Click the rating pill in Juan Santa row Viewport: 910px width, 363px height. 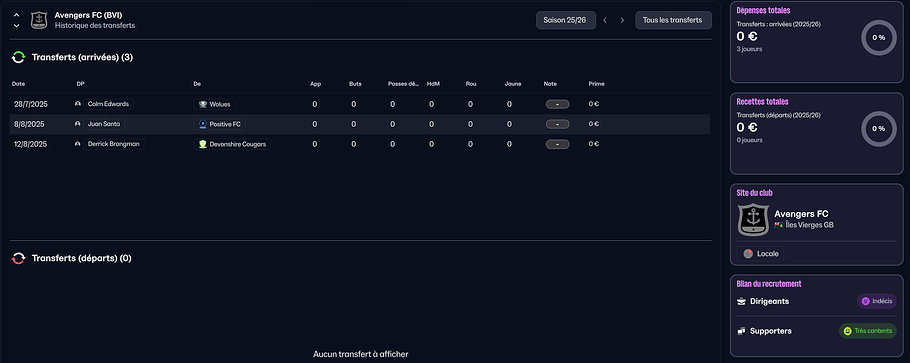[557, 124]
